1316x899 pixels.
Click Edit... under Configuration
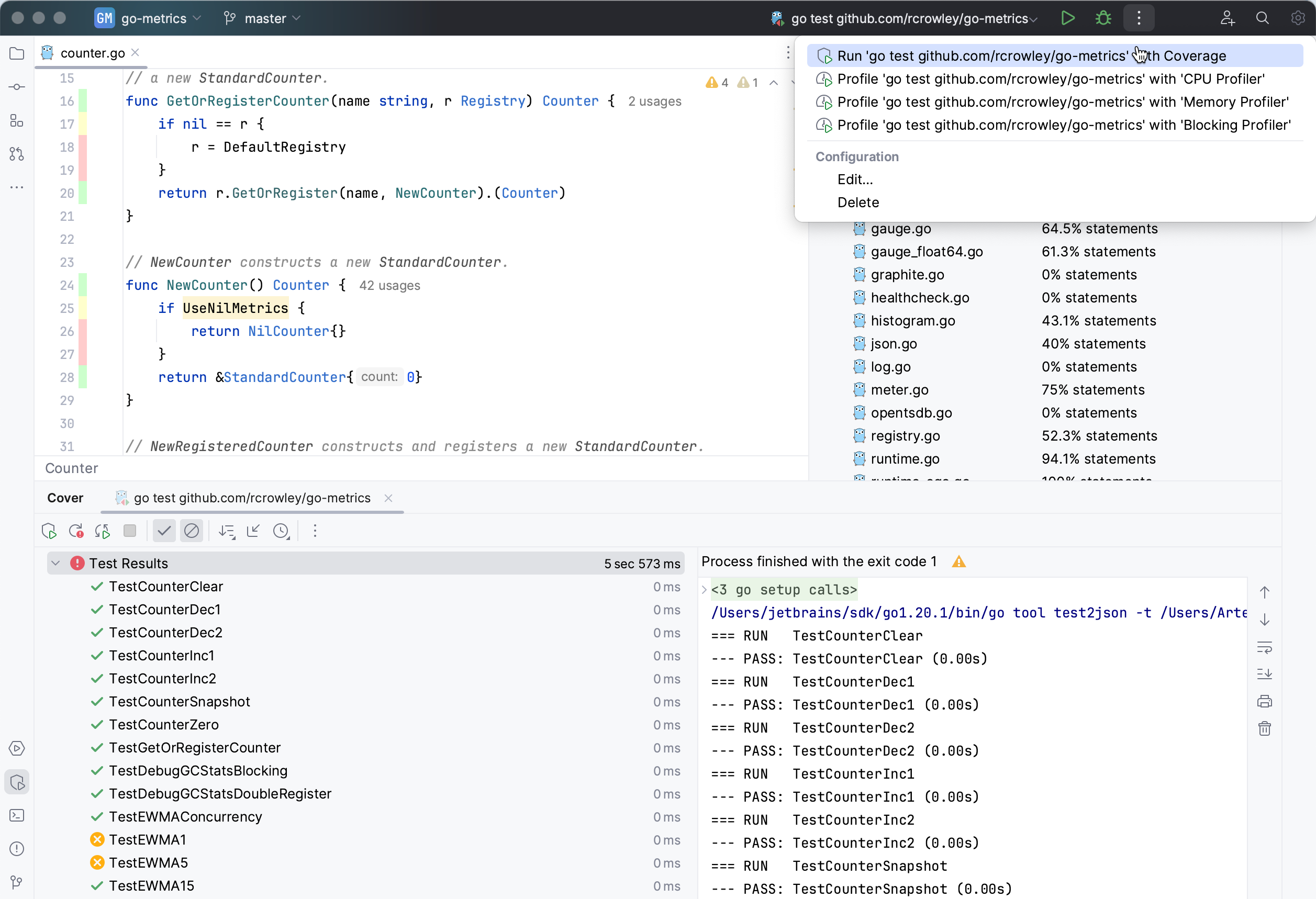click(x=854, y=179)
